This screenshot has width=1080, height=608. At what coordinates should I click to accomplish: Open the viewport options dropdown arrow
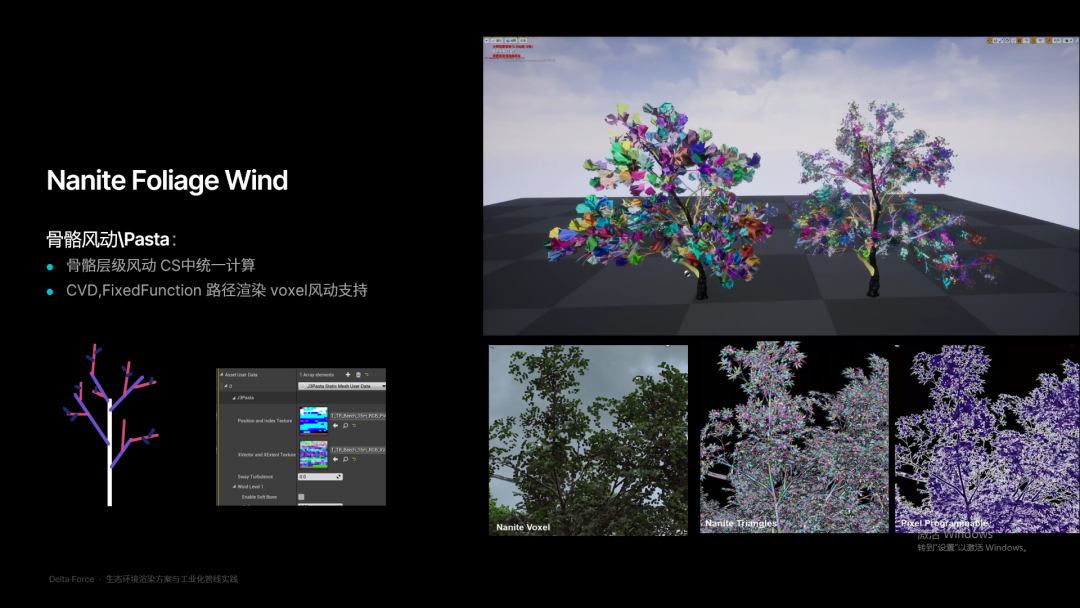(486, 41)
